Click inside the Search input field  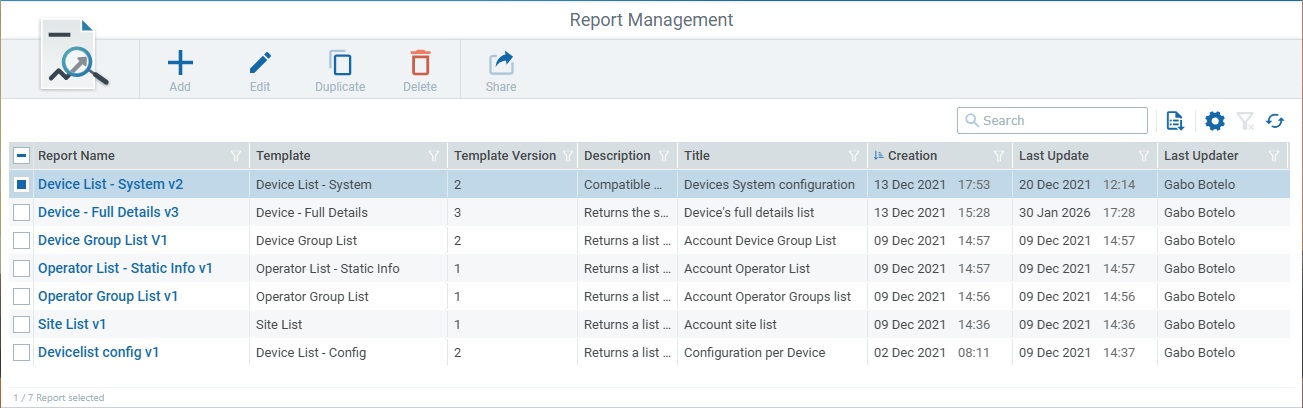(1052, 120)
